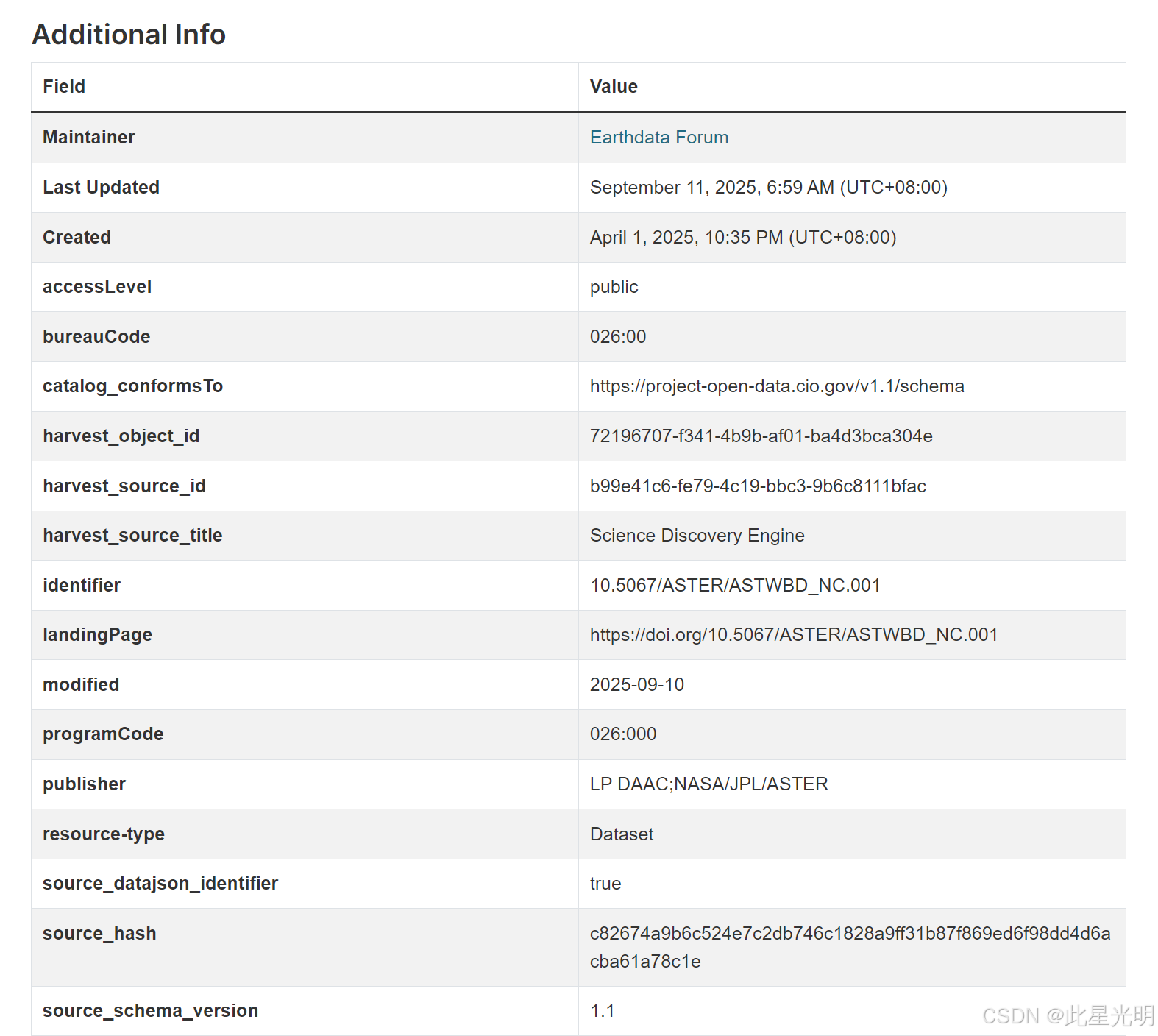Click the source_hash value text
Image resolution: width=1158 pixels, height=1036 pixels.
coord(849,934)
